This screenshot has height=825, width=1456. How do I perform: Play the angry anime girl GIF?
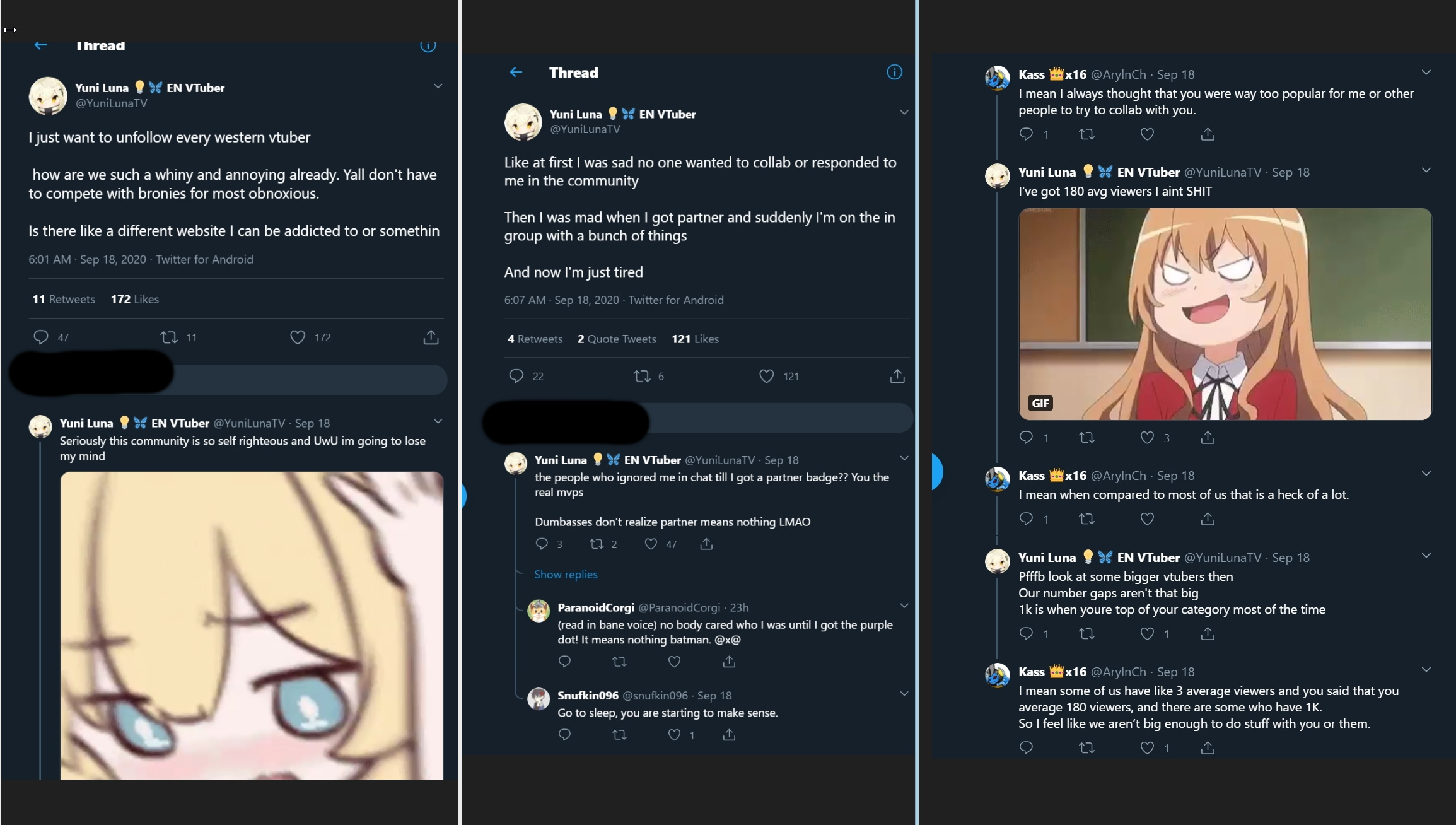tap(1225, 314)
